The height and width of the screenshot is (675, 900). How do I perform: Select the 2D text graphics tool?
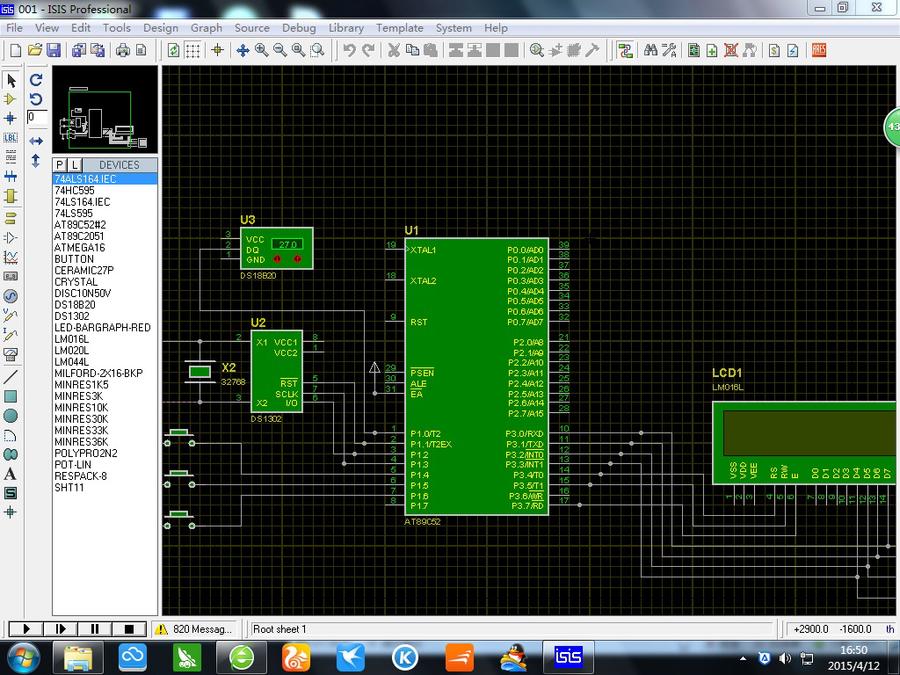pos(11,474)
